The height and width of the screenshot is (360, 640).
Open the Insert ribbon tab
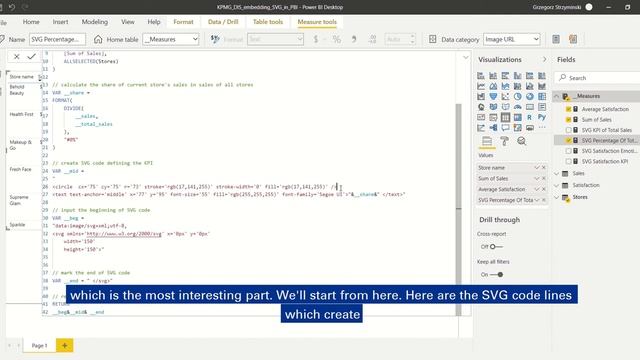tap(60, 22)
